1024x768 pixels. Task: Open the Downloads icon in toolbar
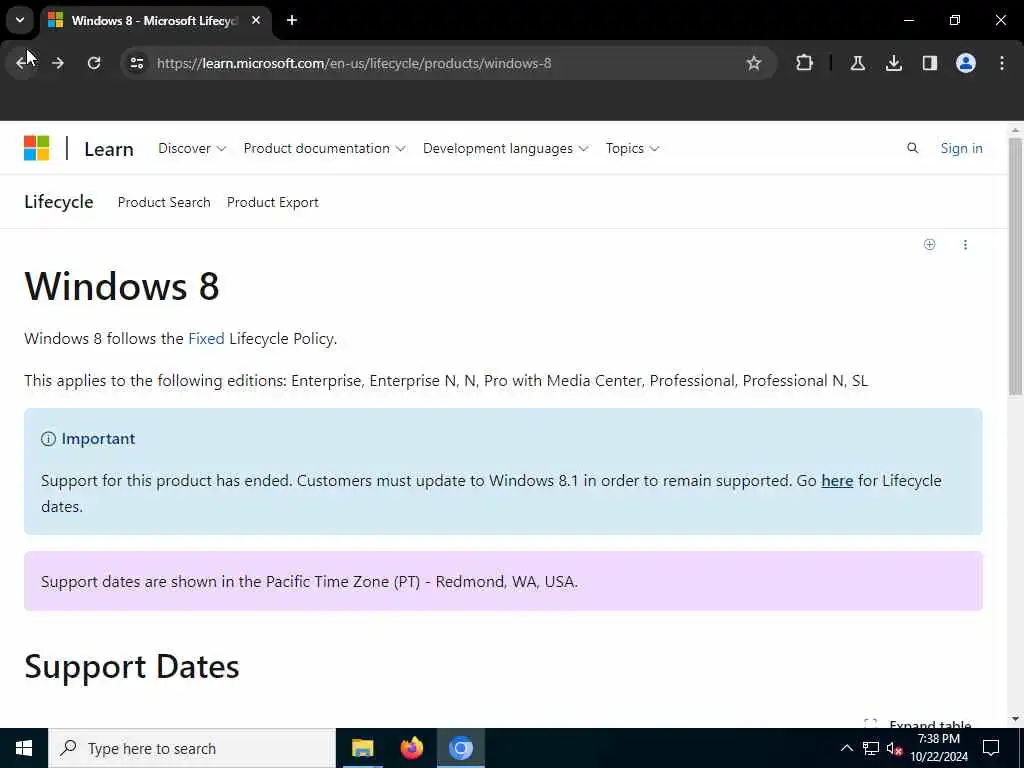tap(893, 63)
